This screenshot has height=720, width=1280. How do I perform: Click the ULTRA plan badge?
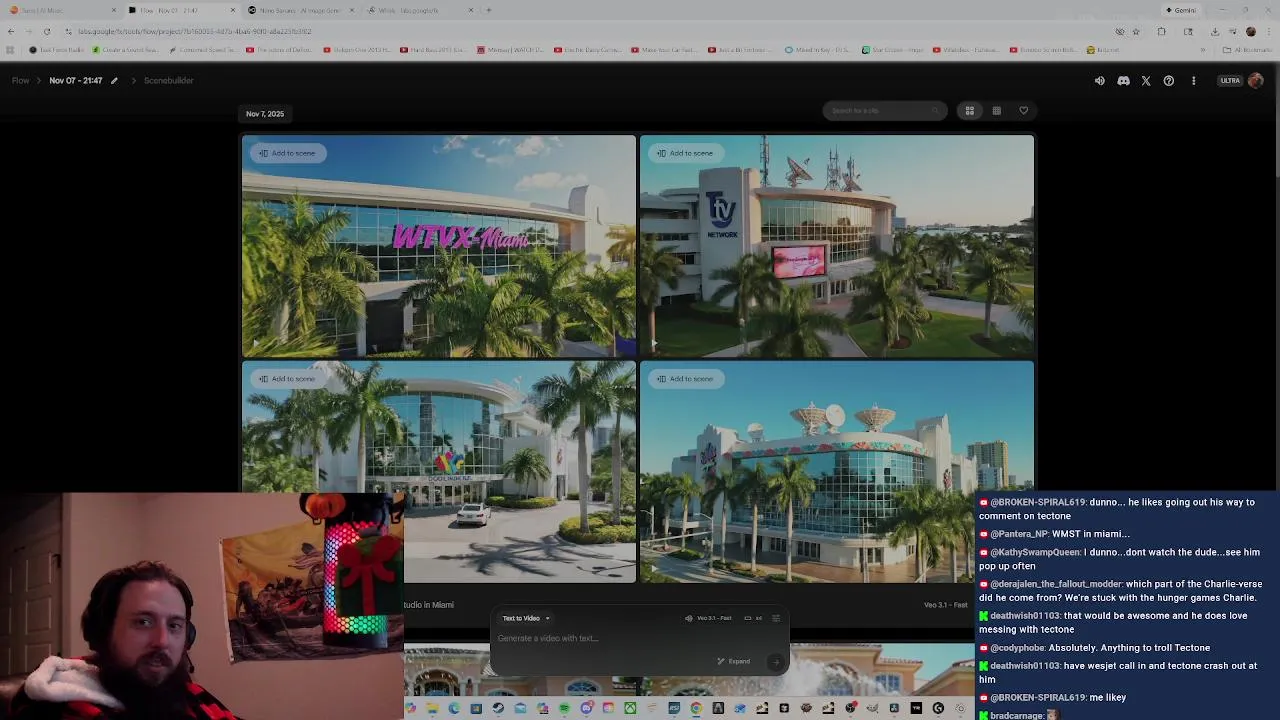point(1230,80)
